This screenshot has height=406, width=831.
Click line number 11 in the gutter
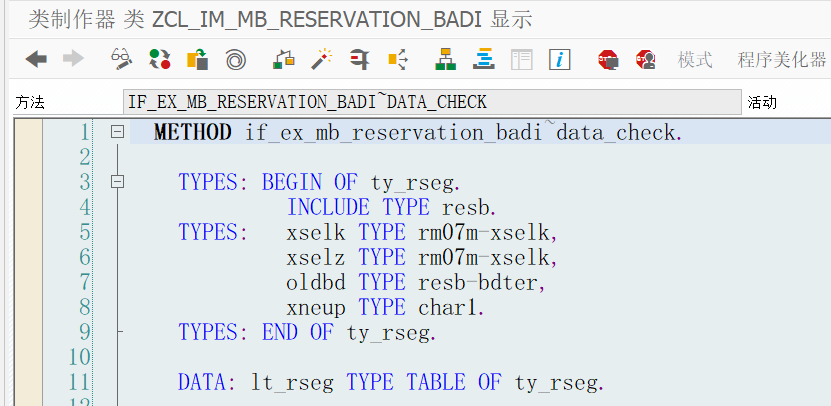80,382
